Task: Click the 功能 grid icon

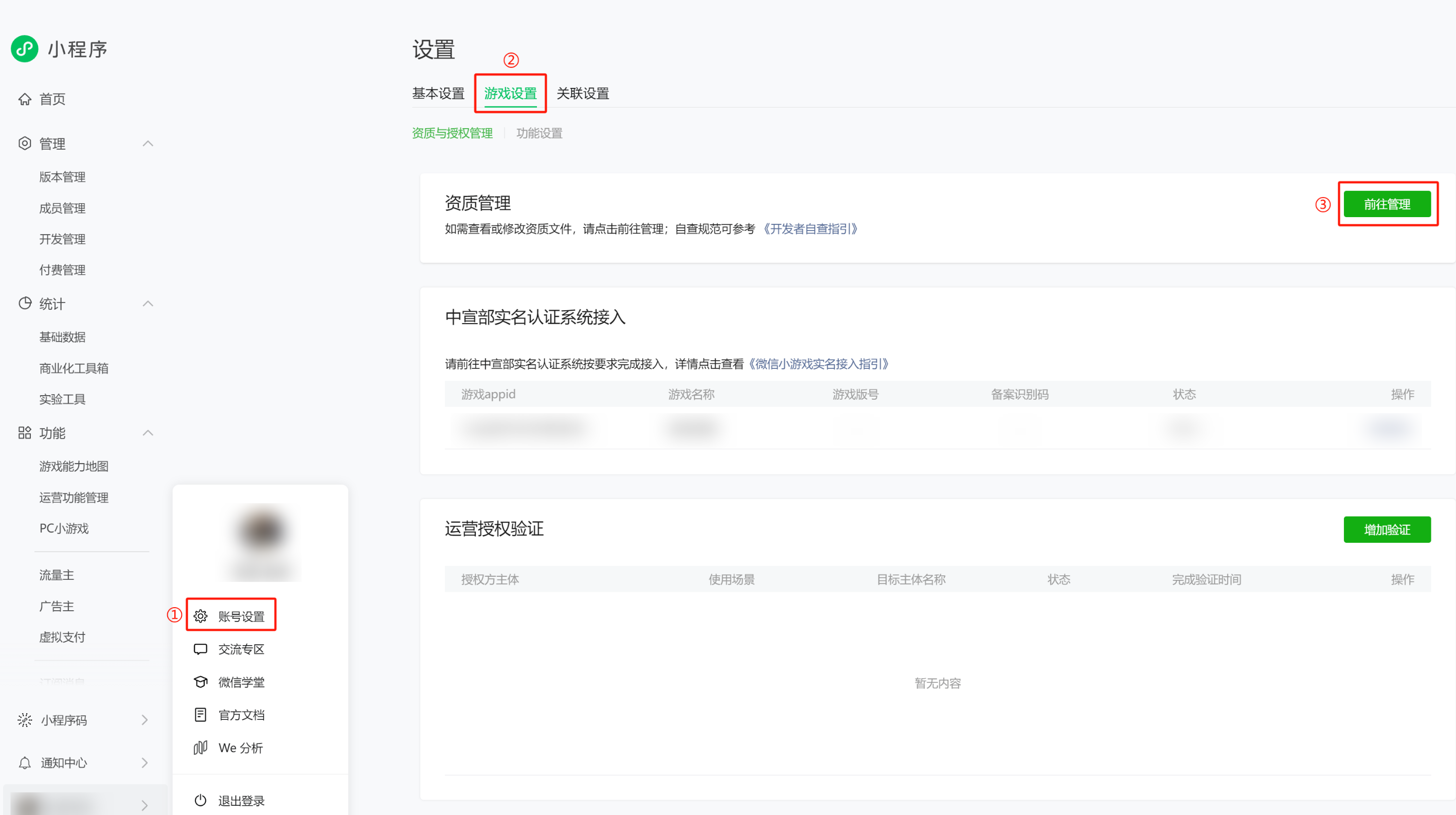Action: (24, 433)
